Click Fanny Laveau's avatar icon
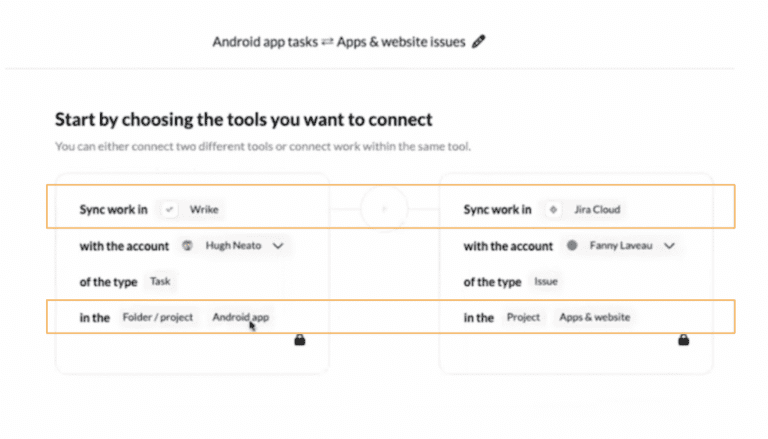Viewport: 768px width, 439px height. pyautogui.click(x=572, y=245)
